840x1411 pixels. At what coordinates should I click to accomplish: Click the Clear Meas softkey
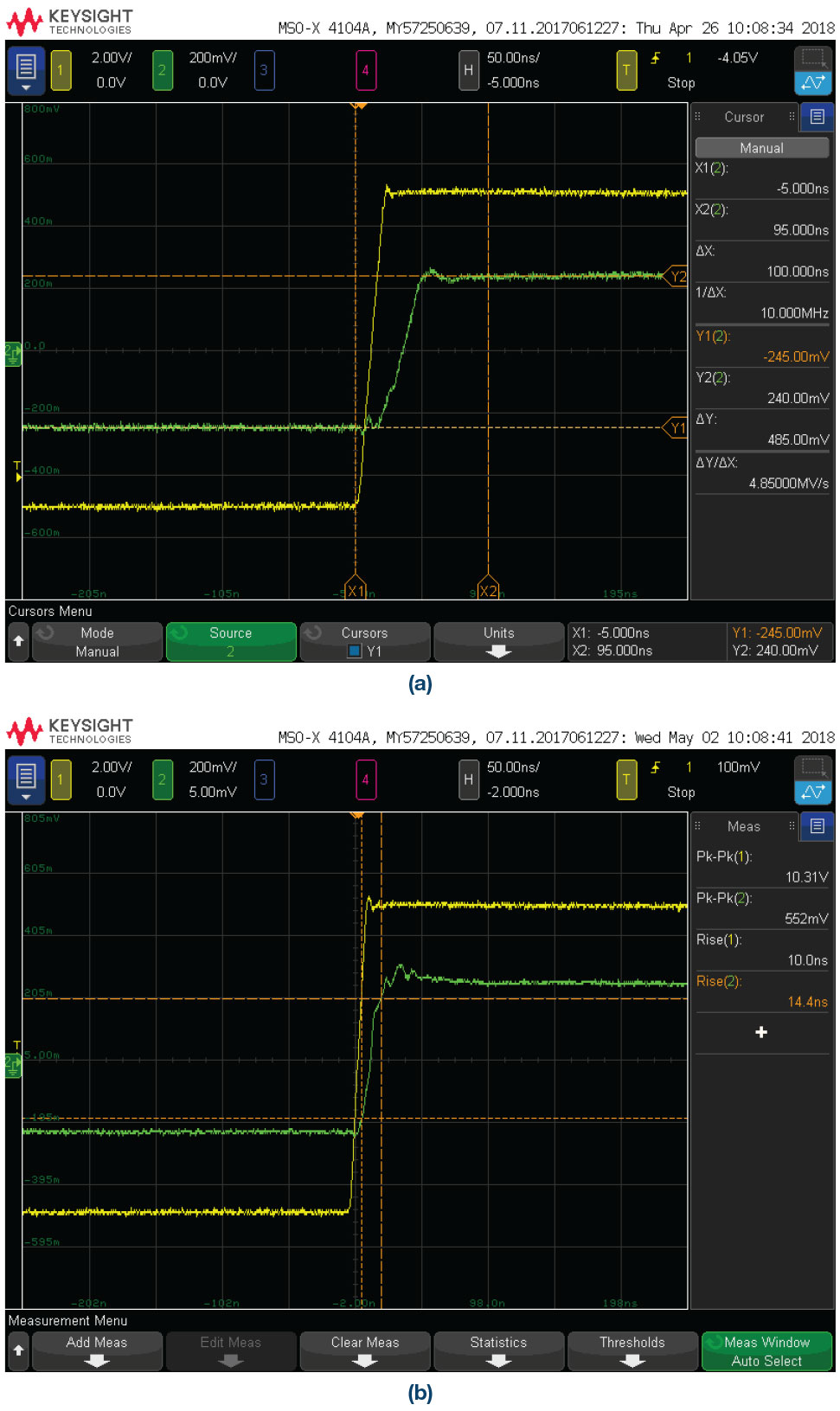click(365, 1351)
